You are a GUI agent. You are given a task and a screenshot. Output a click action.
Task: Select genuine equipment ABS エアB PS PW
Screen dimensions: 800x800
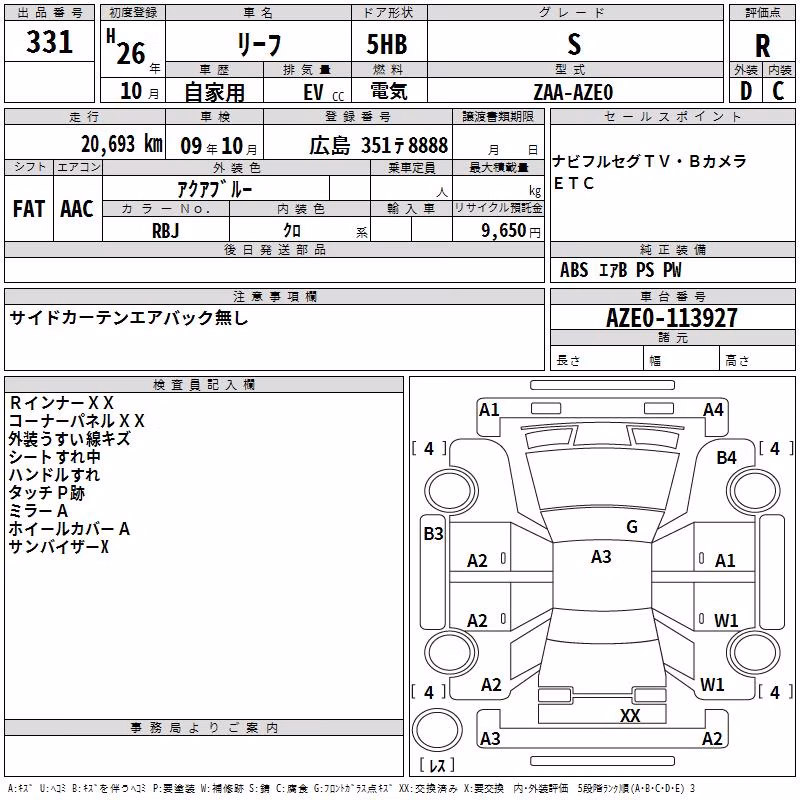620,270
